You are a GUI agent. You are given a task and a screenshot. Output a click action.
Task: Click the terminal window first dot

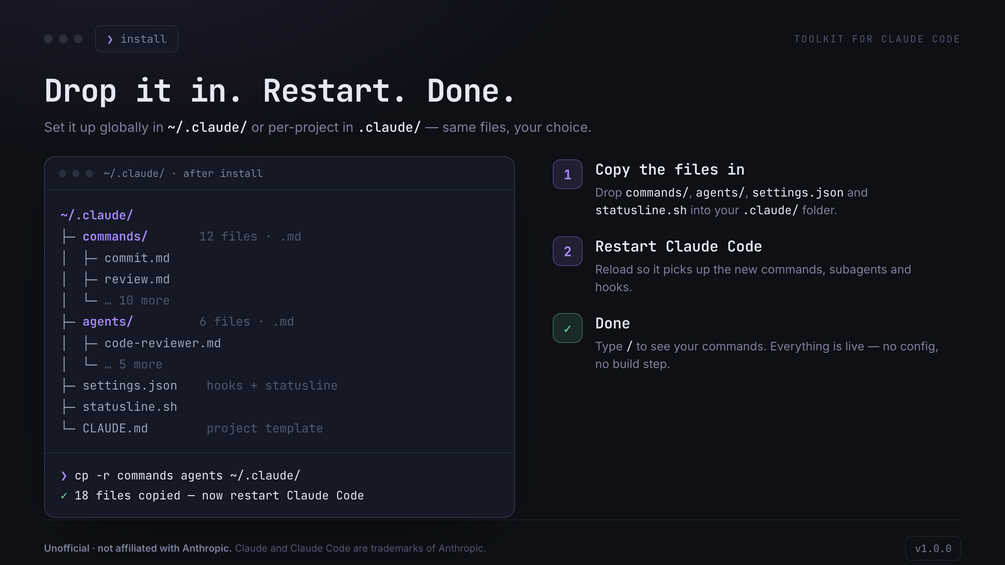tap(62, 174)
